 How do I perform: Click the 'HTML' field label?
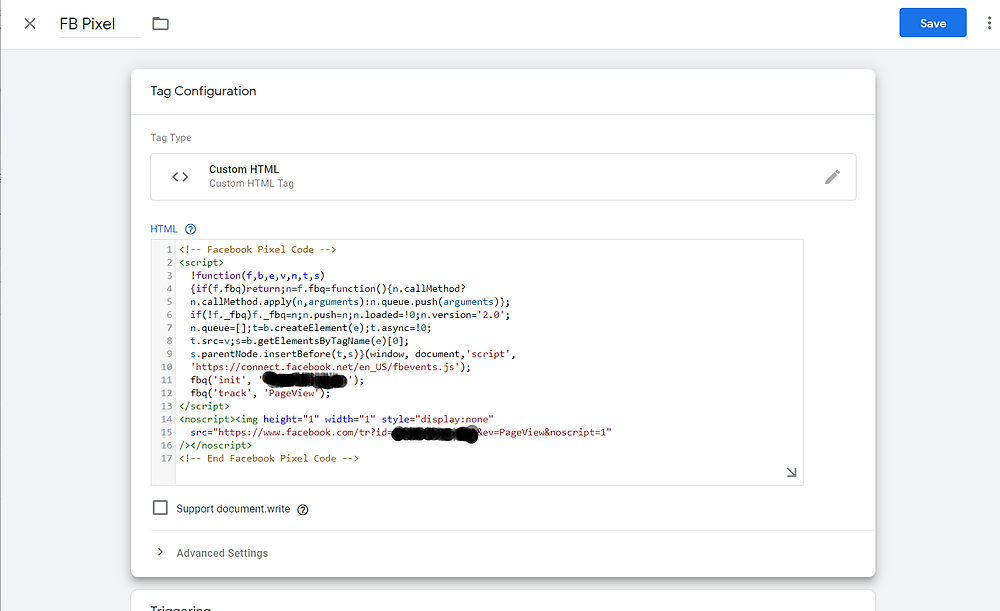(164, 229)
